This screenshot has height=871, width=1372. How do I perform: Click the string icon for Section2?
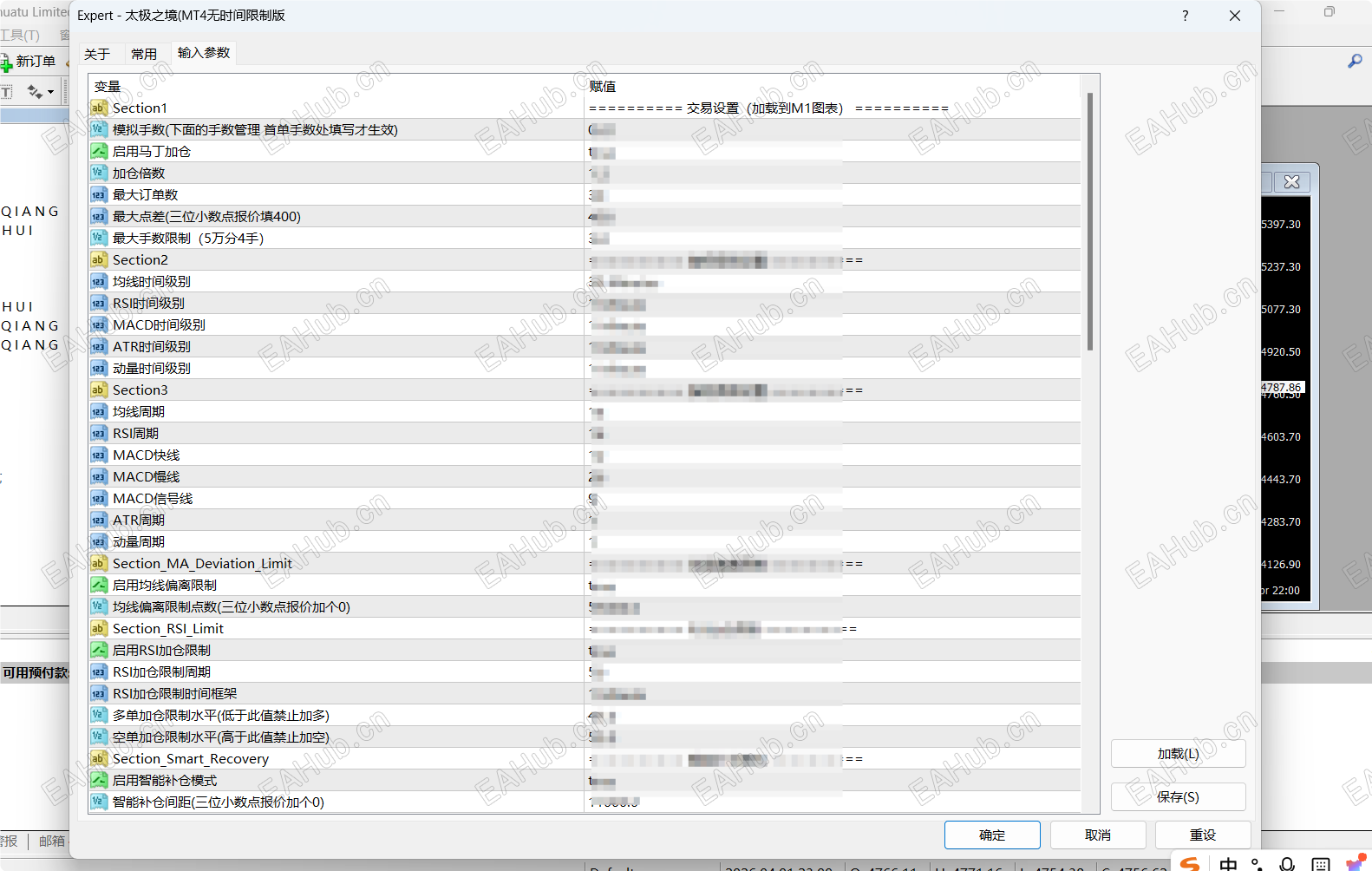coord(98,259)
